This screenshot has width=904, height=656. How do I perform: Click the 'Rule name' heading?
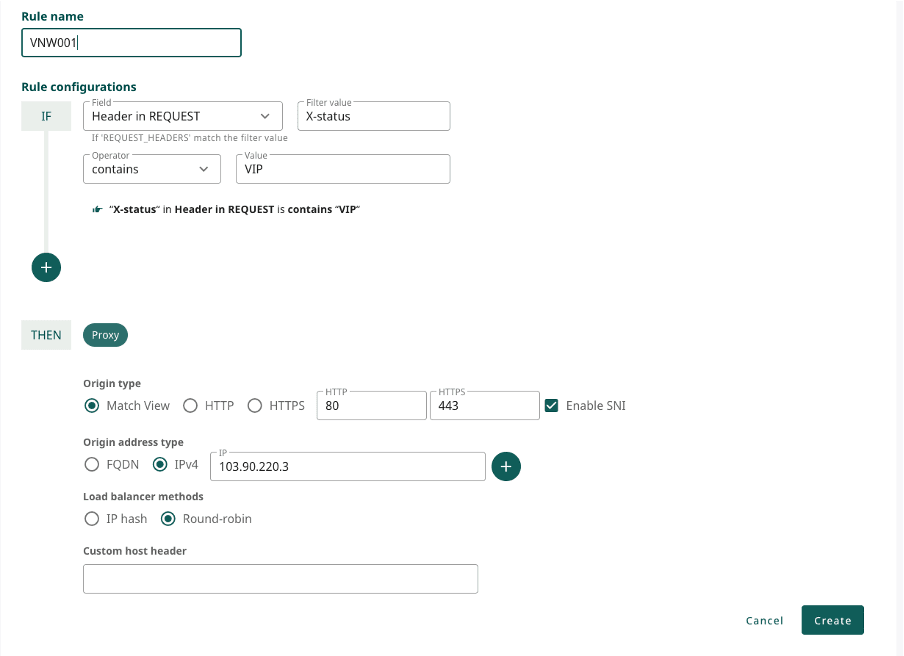(x=52, y=17)
